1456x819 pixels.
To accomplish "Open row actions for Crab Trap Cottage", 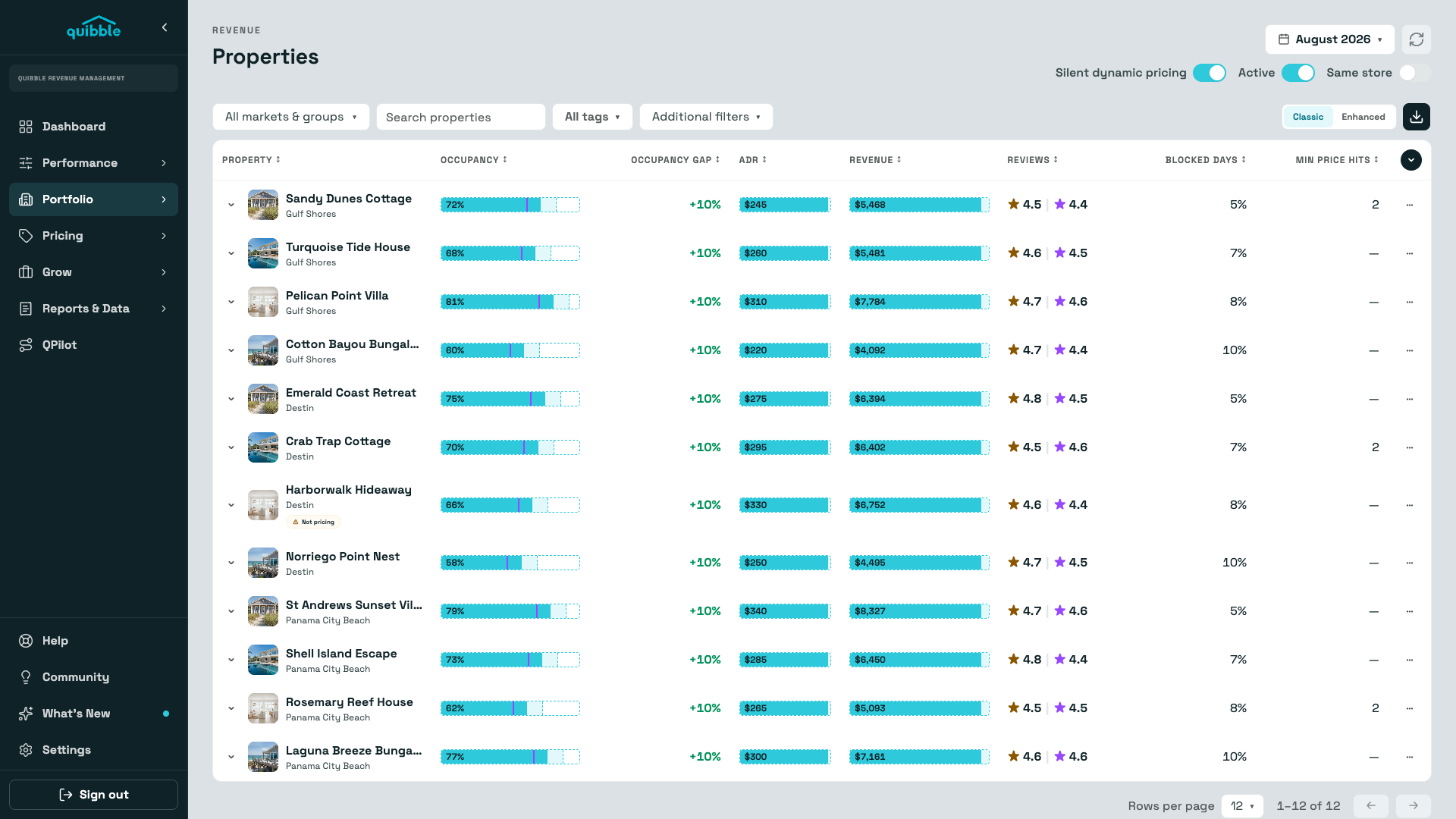I will tap(1410, 447).
